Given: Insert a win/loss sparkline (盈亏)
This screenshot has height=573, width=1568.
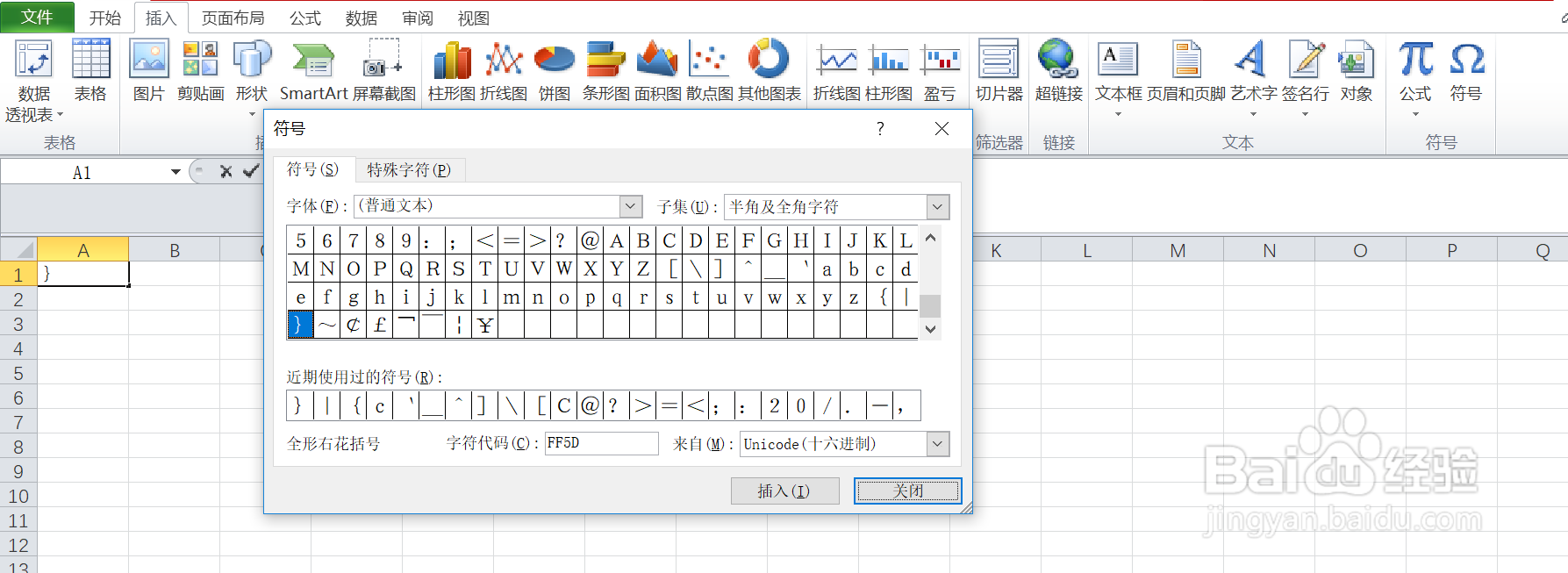Looking at the screenshot, I should (x=940, y=71).
